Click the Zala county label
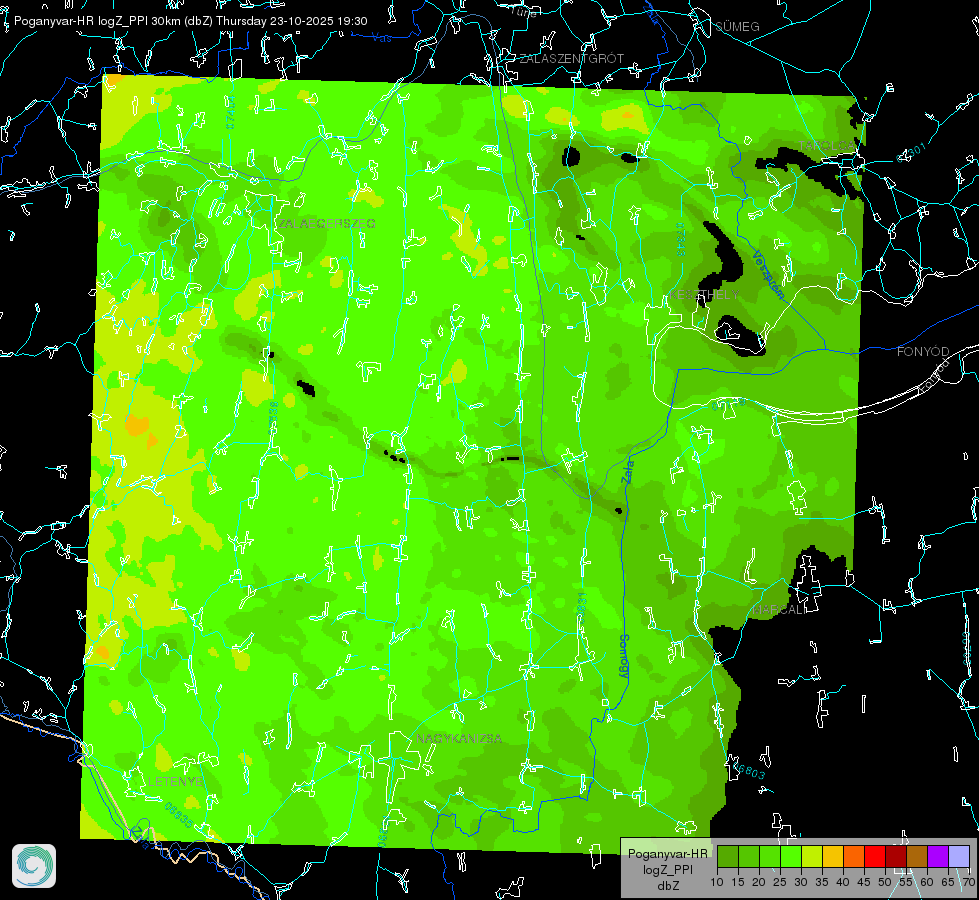This screenshot has height=900, width=979. [x=628, y=471]
